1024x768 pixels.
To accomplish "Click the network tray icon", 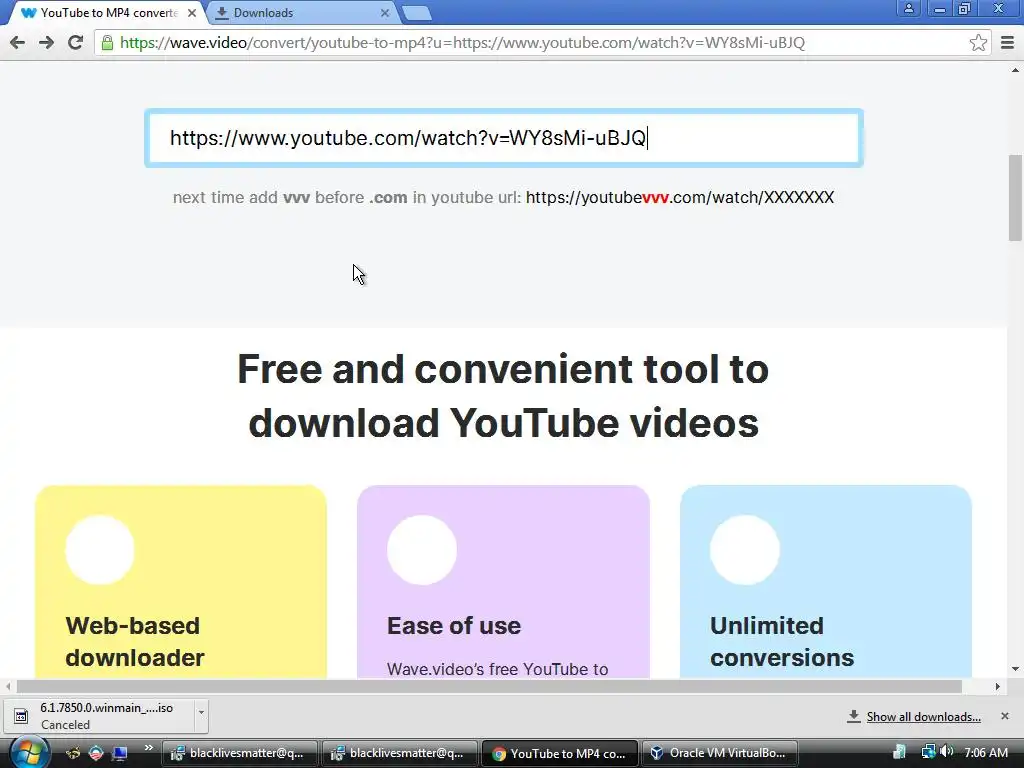I will click(x=927, y=752).
